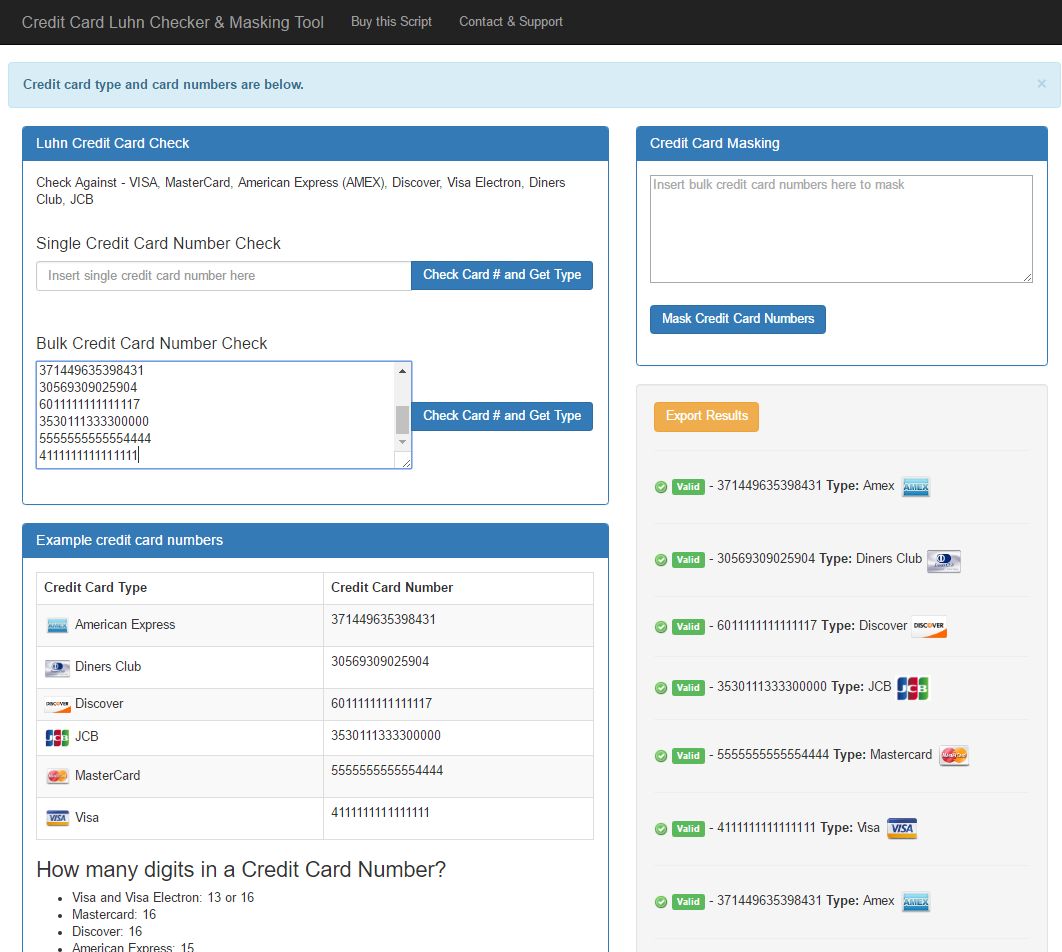Open Contact & Support from navbar
Screen dimensions: 1062x952
pyautogui.click(x=510, y=21)
